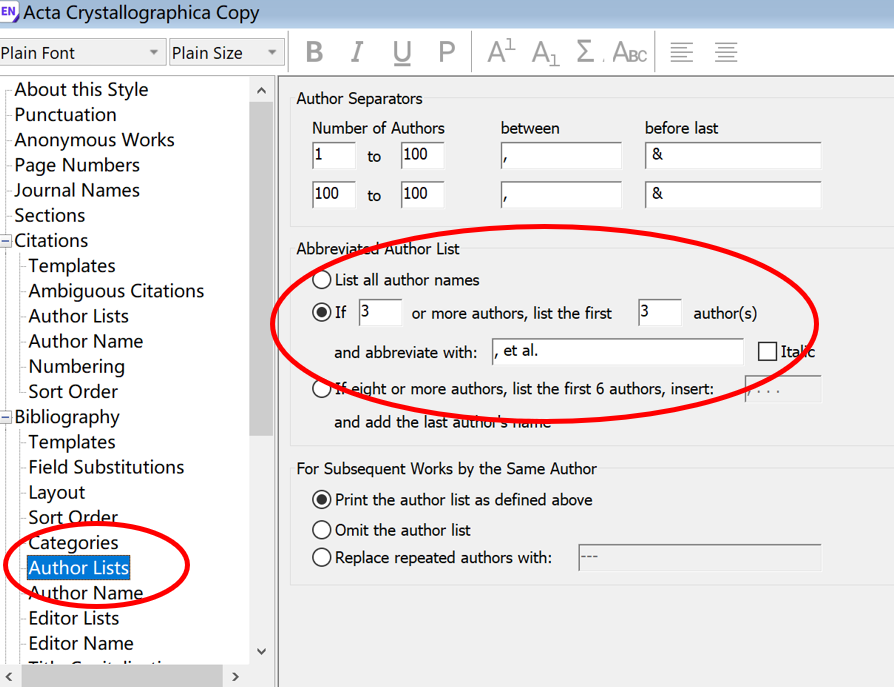Image resolution: width=896 pixels, height=687 pixels.
Task: Open Sort Order under Bibliography
Action: pos(73,517)
